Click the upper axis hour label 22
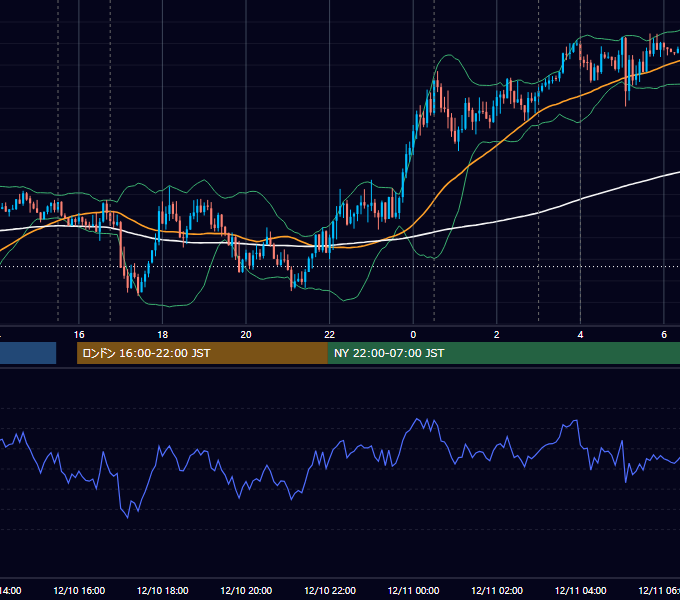This screenshot has height=600, width=680. (x=330, y=335)
